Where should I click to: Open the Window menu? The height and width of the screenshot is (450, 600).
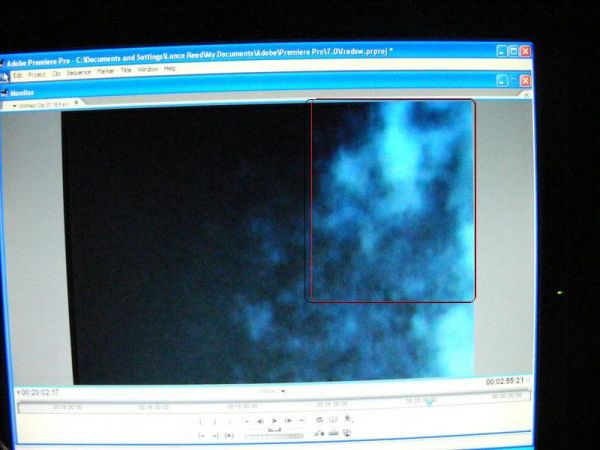coord(147,70)
